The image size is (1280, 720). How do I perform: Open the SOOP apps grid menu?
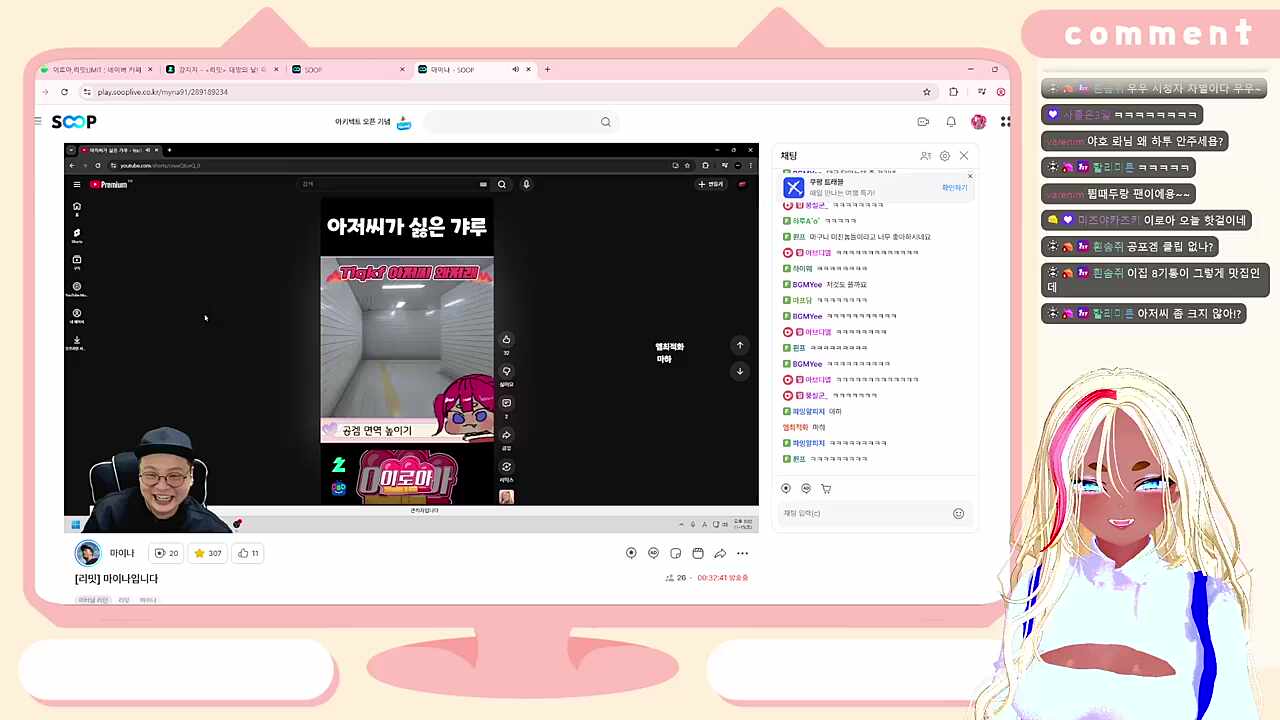(x=1004, y=122)
